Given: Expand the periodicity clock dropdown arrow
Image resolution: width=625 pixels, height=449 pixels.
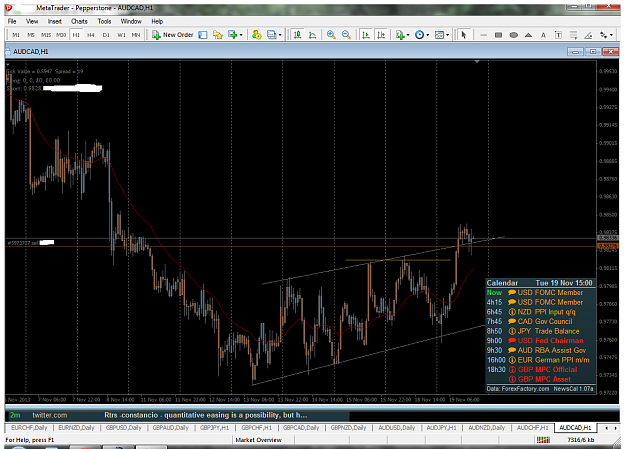Looking at the screenshot, I should 428,35.
